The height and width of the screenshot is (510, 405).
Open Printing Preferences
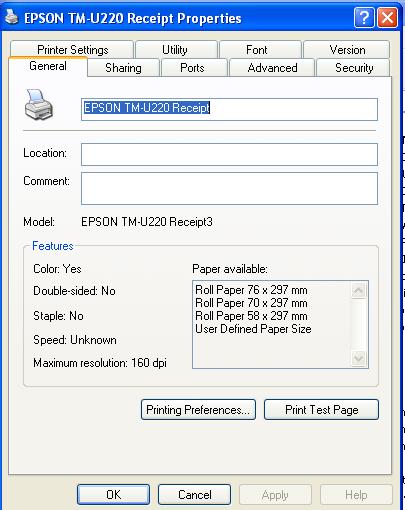click(x=198, y=409)
